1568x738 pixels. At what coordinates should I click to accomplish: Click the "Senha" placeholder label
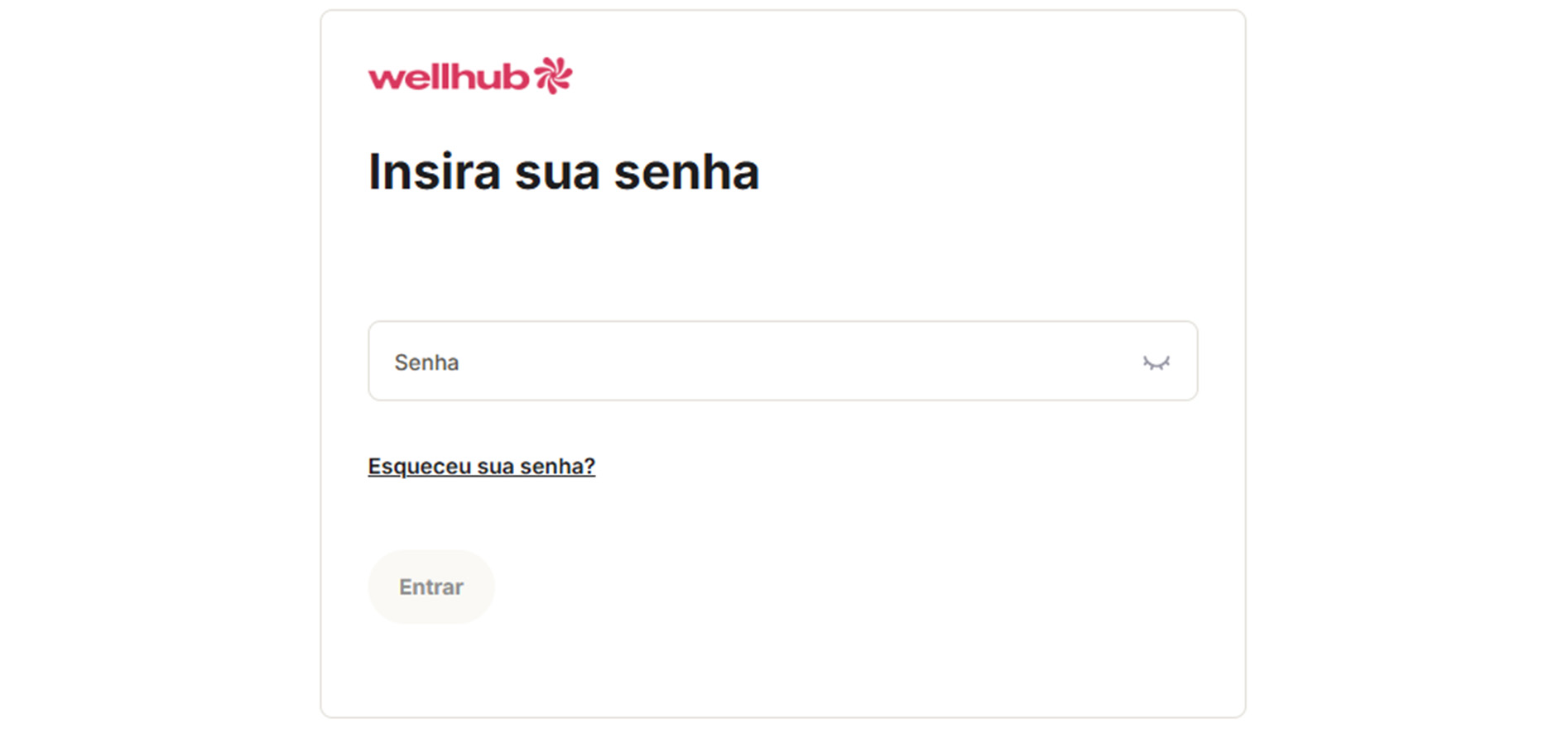click(427, 362)
